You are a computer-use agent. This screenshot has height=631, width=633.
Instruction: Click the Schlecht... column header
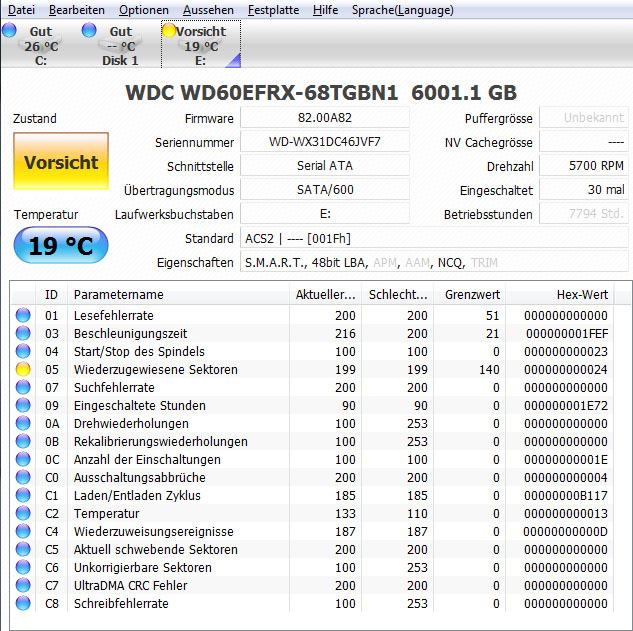[x=398, y=294]
